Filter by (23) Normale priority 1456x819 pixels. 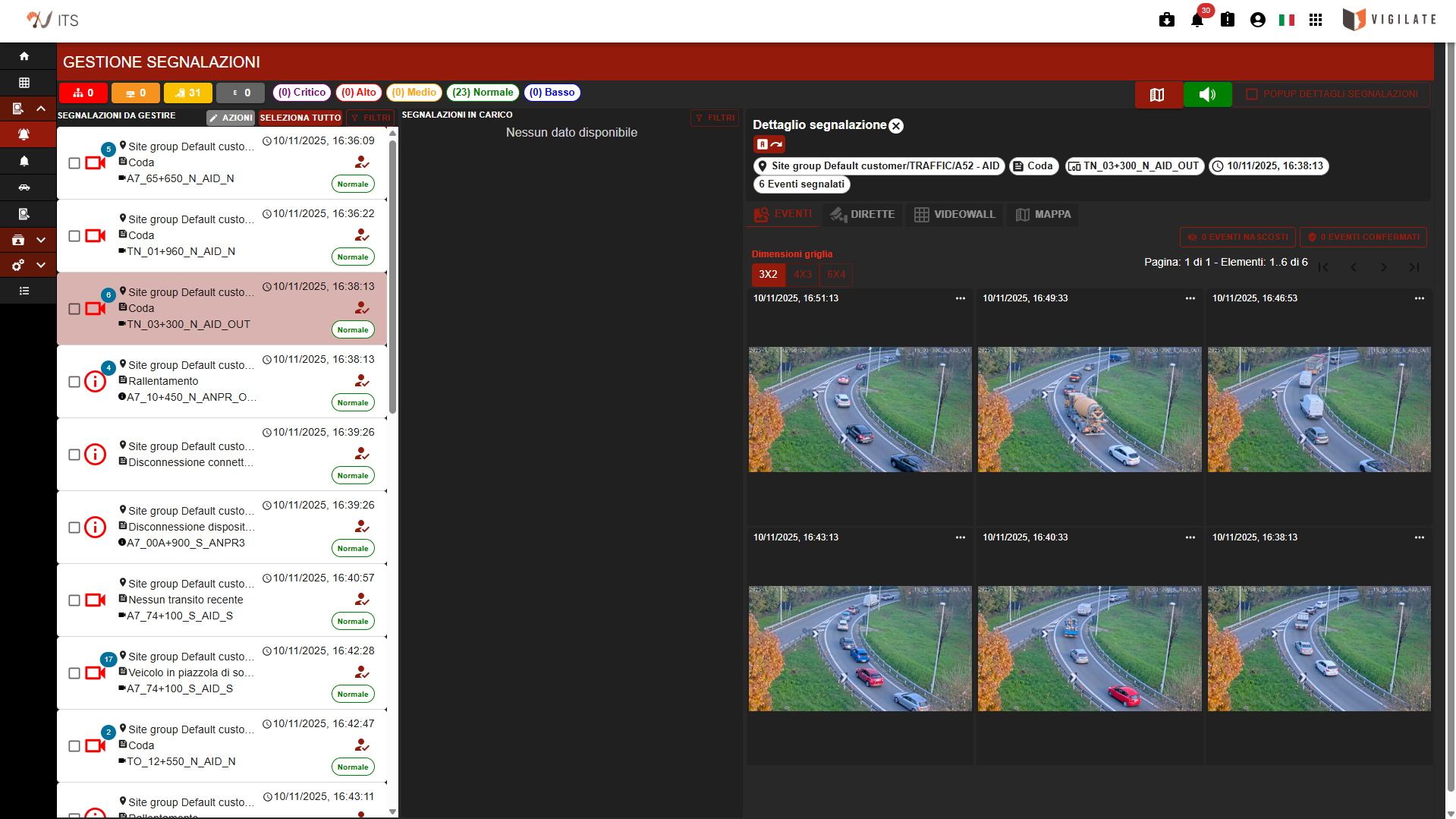[483, 93]
